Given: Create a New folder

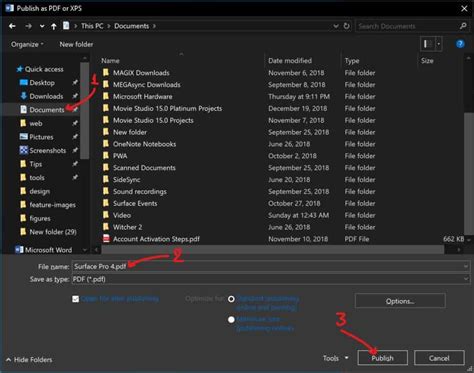Looking at the screenshot, I should [x=76, y=44].
